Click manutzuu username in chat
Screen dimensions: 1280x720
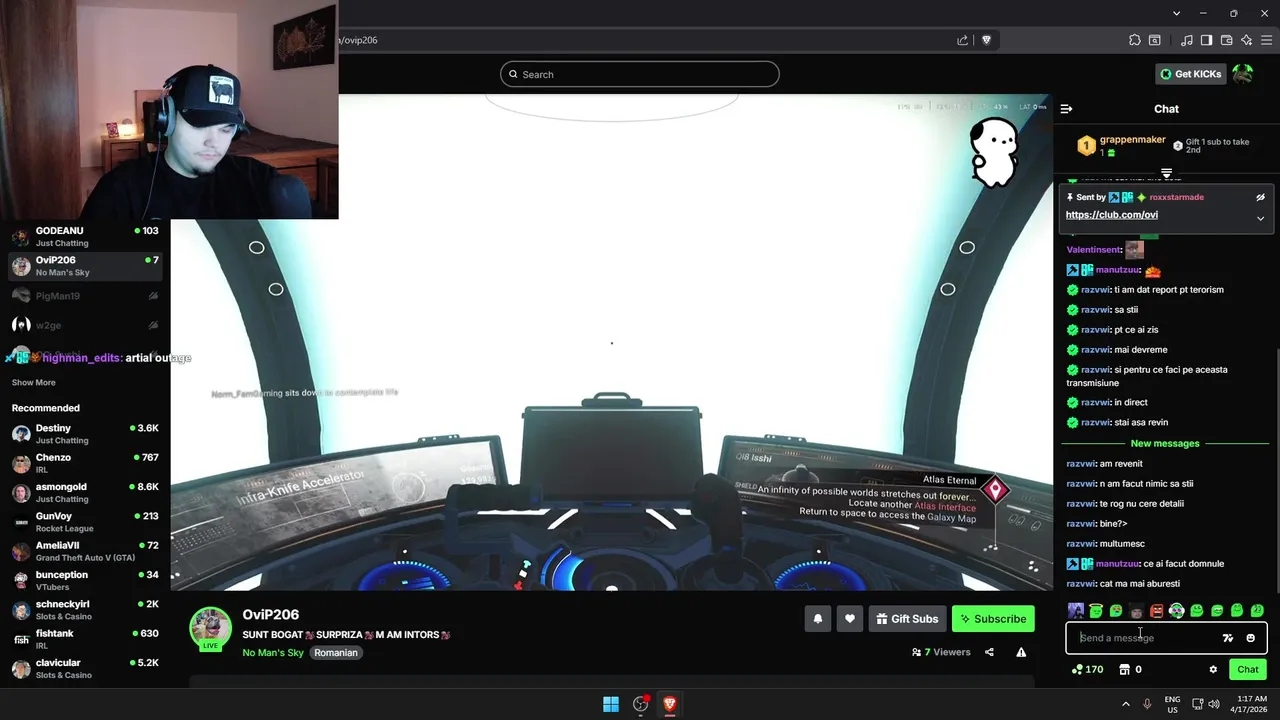click(x=1117, y=270)
